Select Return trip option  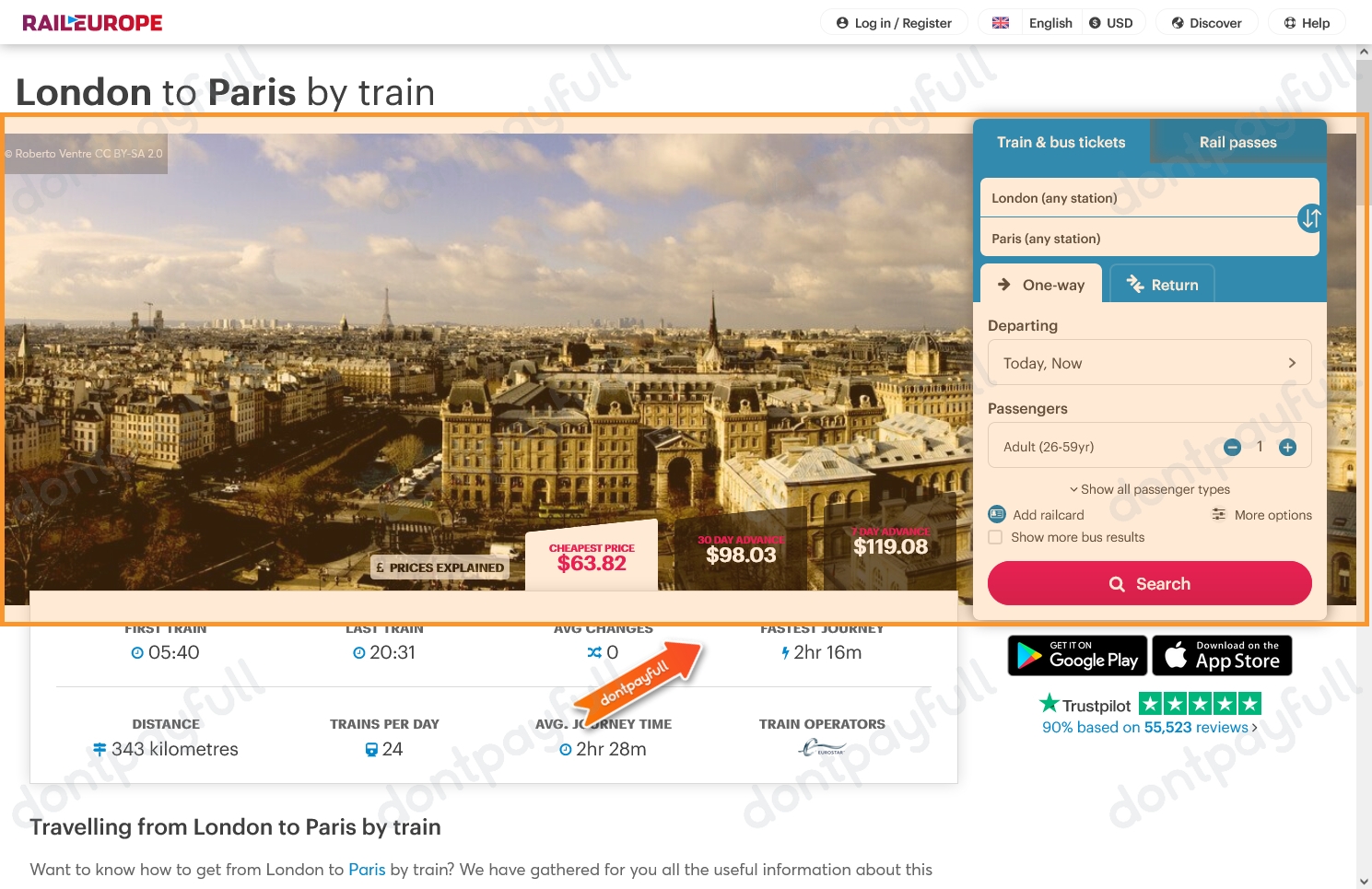tap(1162, 285)
